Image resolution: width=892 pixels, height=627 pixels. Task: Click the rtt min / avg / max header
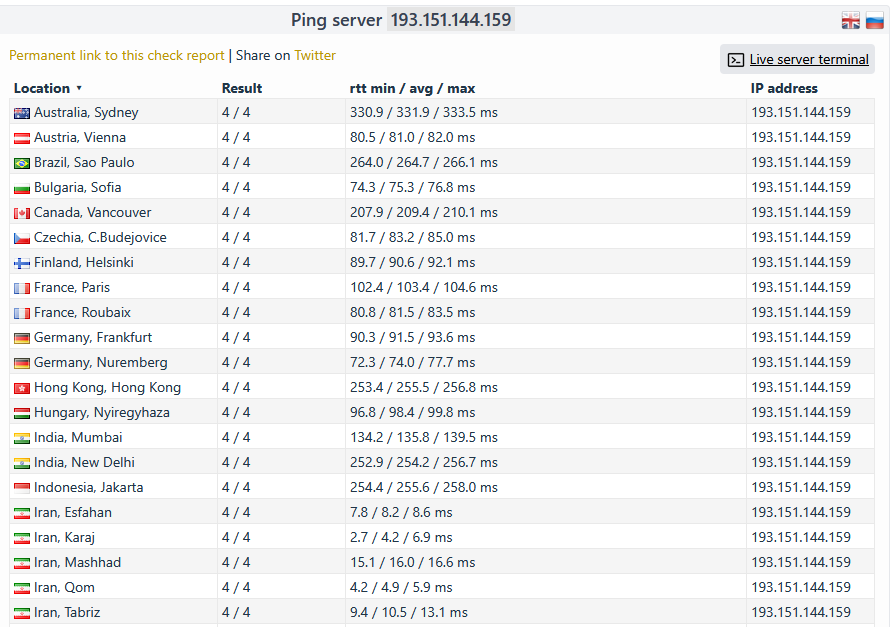pyautogui.click(x=412, y=88)
